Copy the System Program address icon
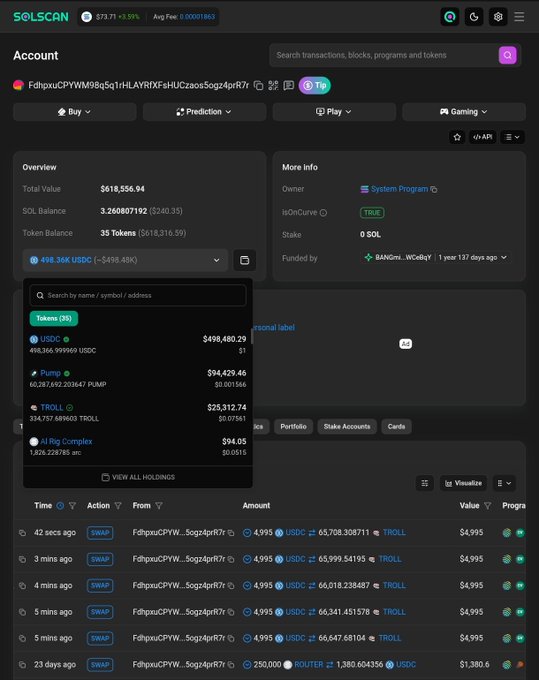 click(x=434, y=190)
